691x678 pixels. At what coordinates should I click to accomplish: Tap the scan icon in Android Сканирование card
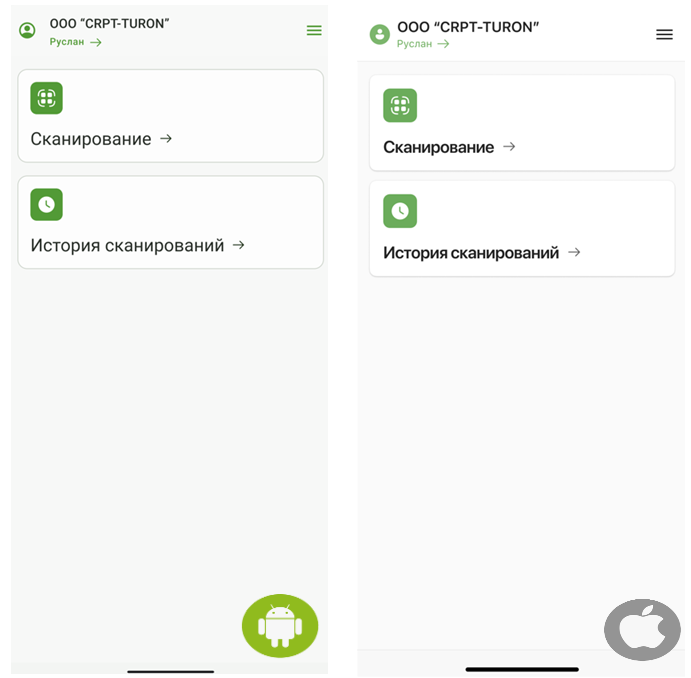(46, 98)
